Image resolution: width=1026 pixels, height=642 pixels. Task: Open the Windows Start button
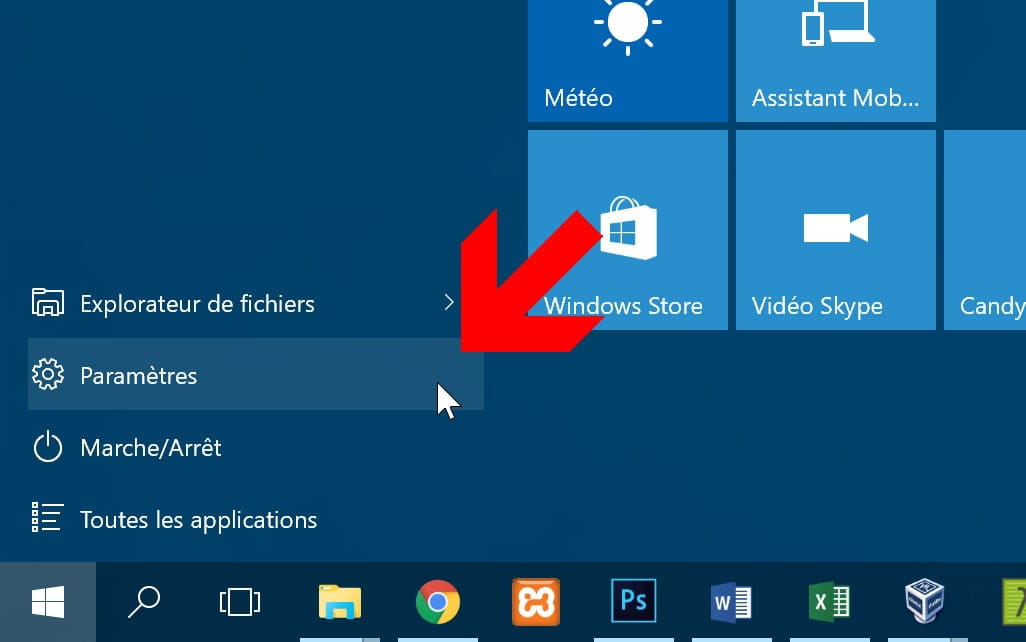(x=48, y=601)
